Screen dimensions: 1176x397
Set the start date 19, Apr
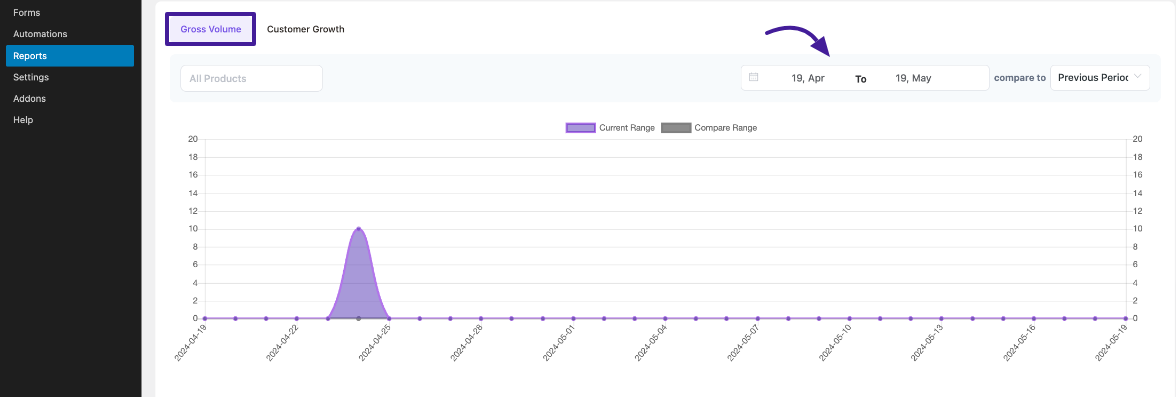pyautogui.click(x=808, y=78)
